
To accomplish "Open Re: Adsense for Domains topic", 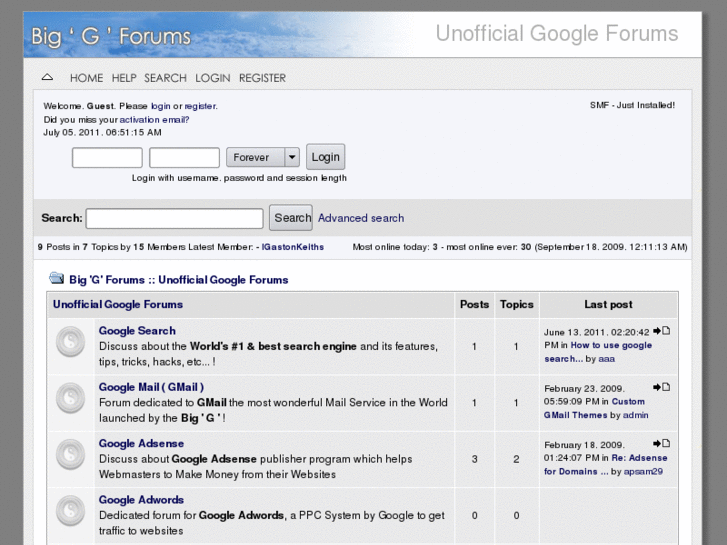I will coord(606,465).
